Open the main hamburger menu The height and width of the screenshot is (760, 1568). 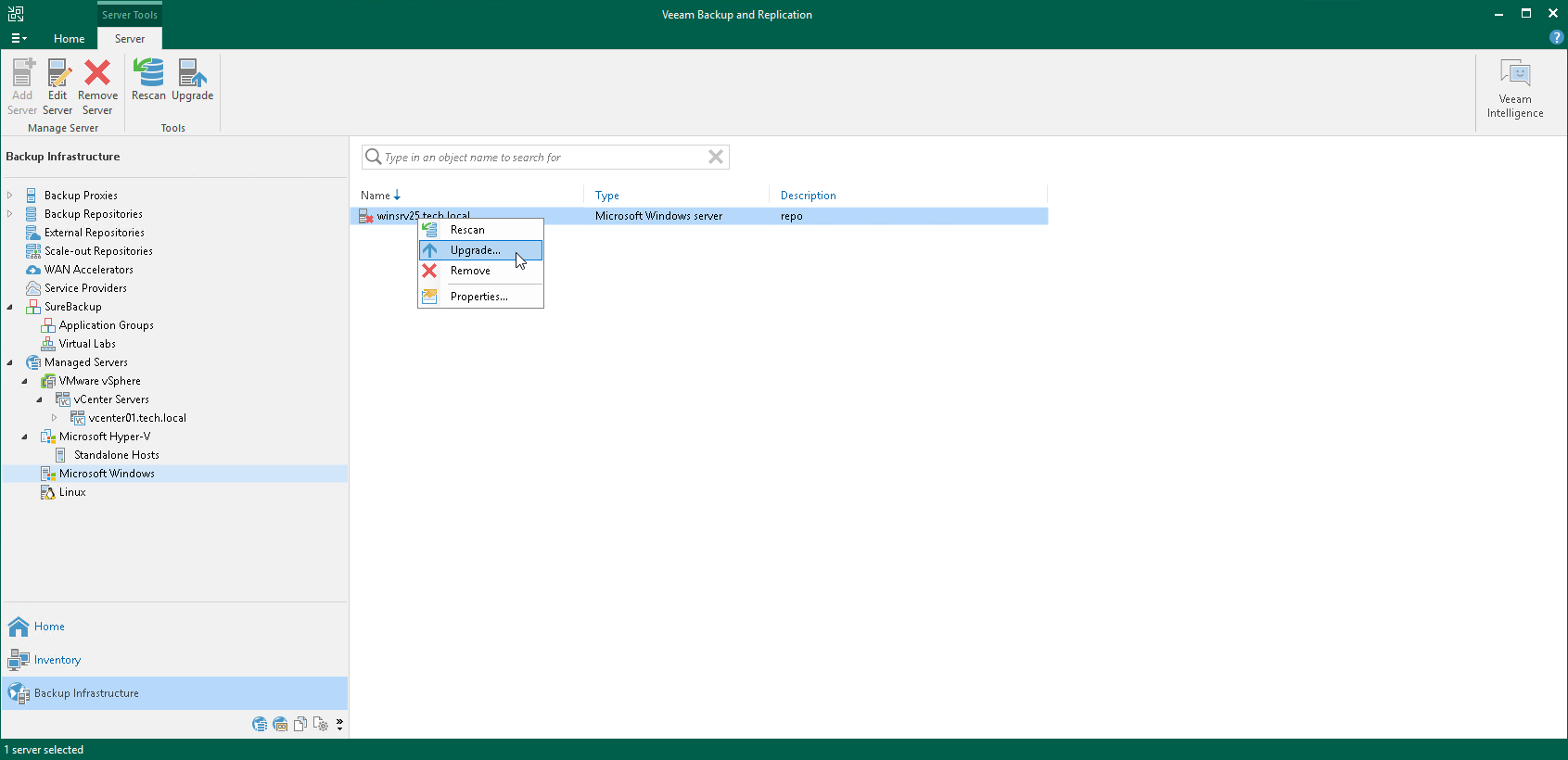tap(19, 39)
